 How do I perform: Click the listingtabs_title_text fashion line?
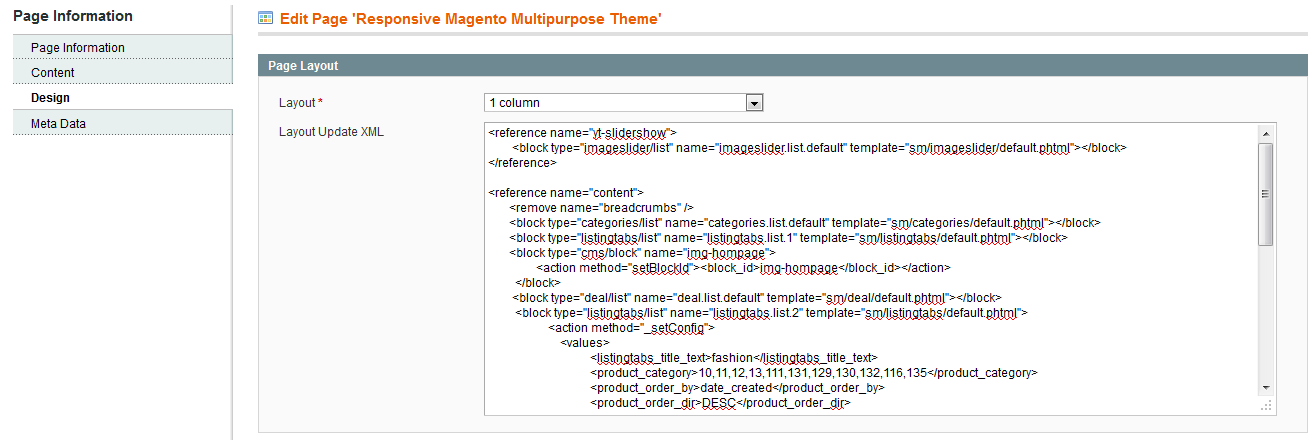click(733, 357)
